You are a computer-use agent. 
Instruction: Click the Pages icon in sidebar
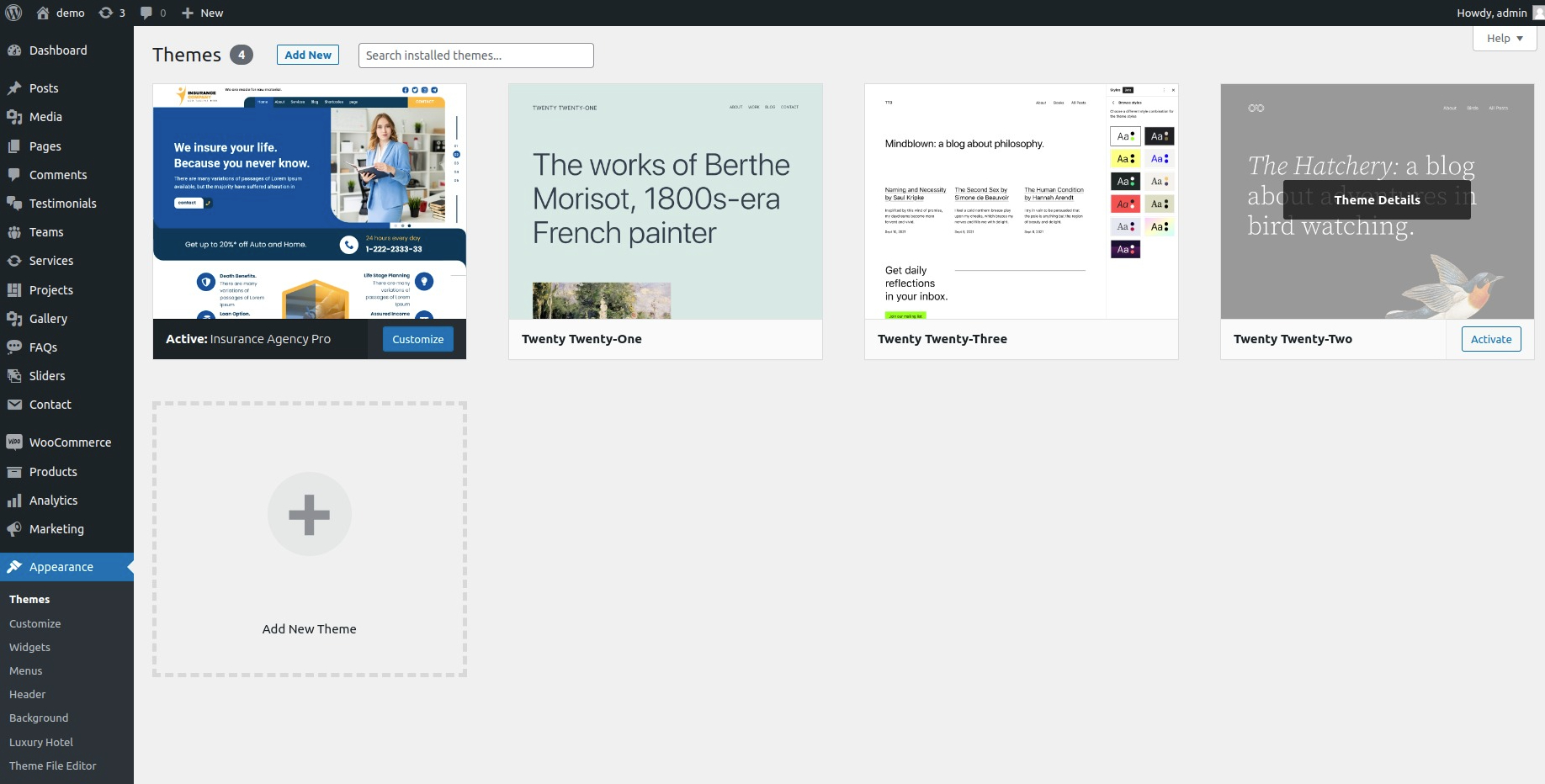[14, 146]
